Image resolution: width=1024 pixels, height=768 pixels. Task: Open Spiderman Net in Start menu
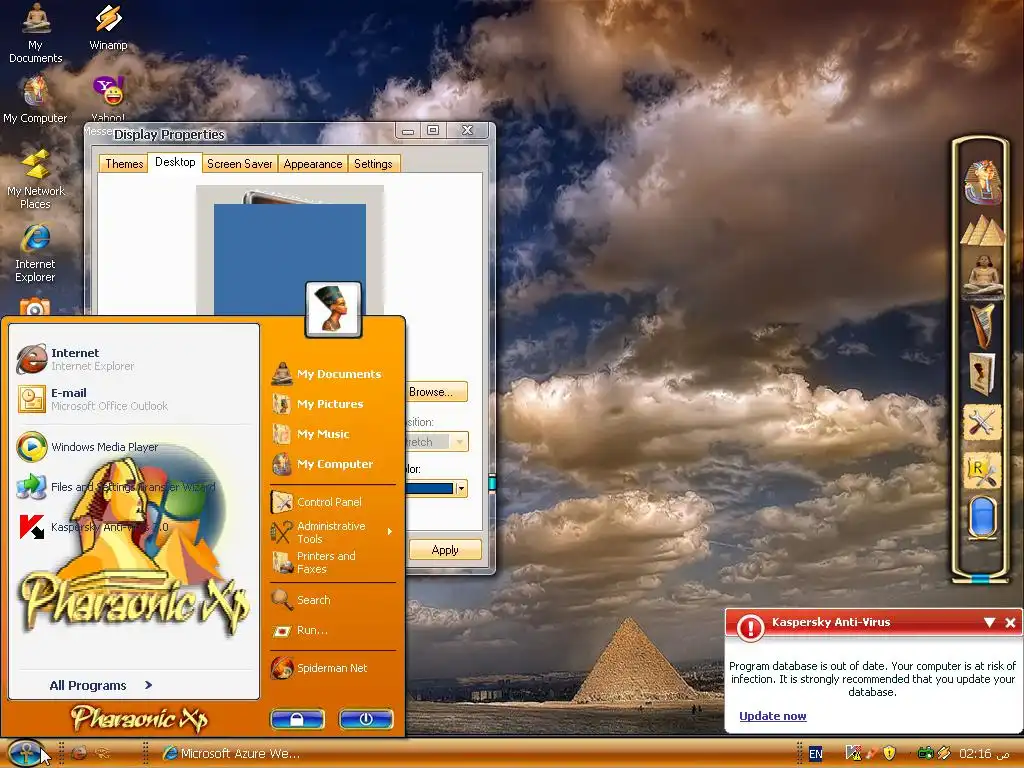[333, 667]
